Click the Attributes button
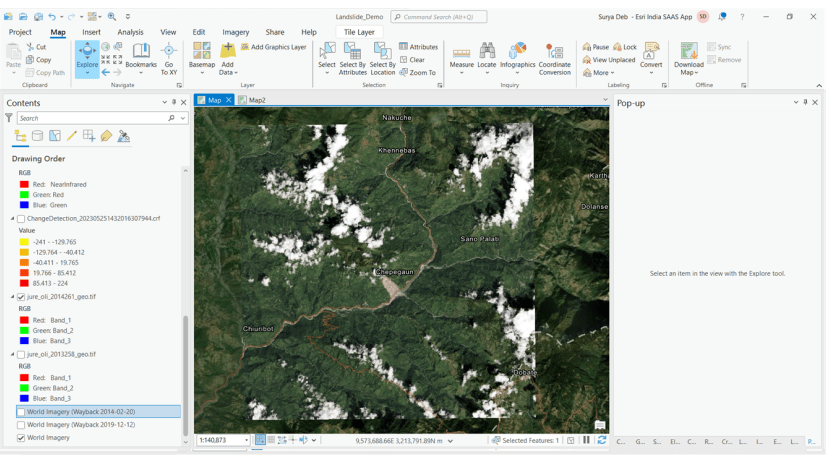826x465 pixels. pyautogui.click(x=418, y=47)
